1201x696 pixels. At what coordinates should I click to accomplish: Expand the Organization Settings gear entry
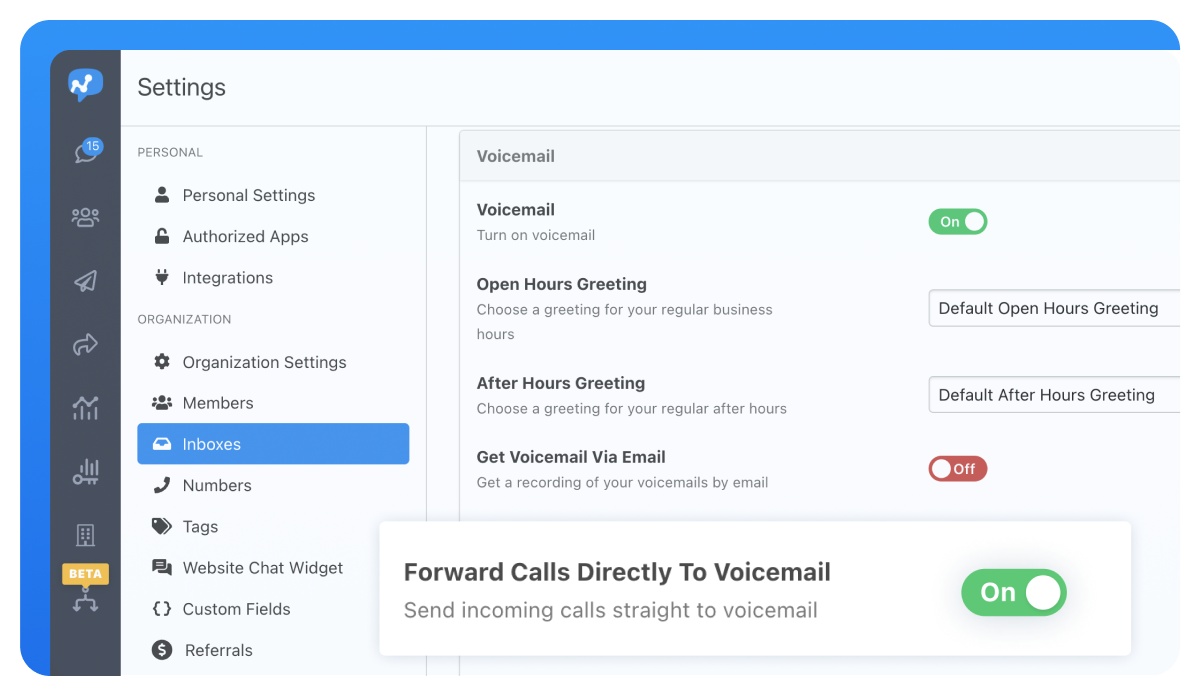coord(264,362)
